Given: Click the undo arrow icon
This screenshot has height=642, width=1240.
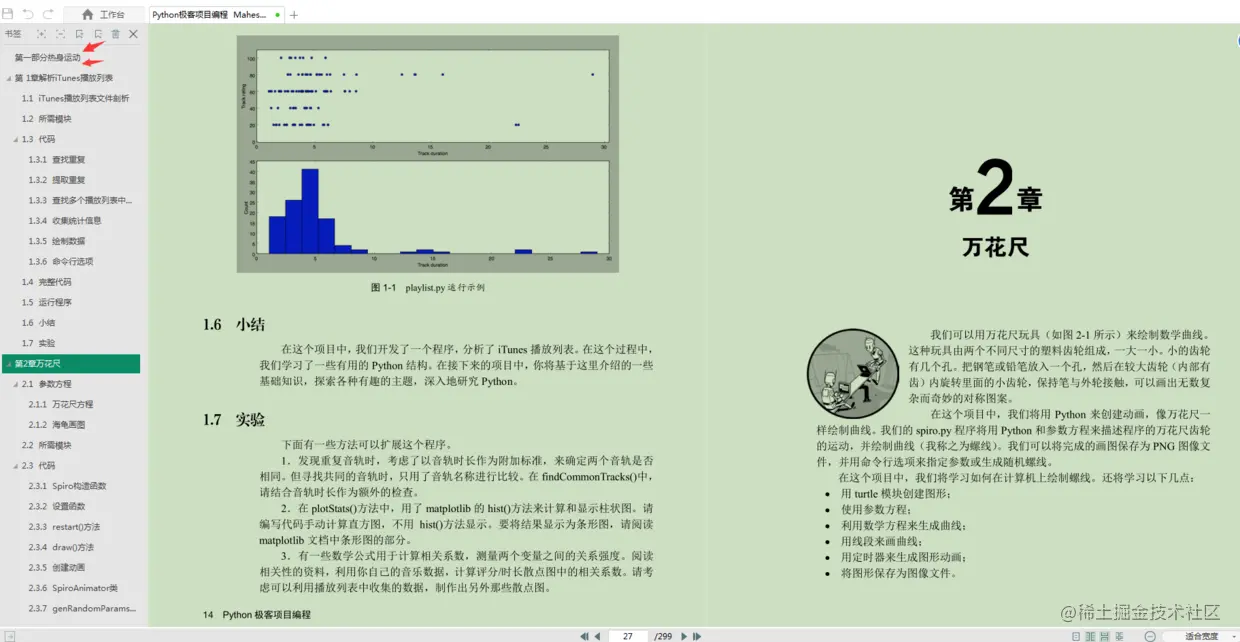Looking at the screenshot, I should pos(28,14).
